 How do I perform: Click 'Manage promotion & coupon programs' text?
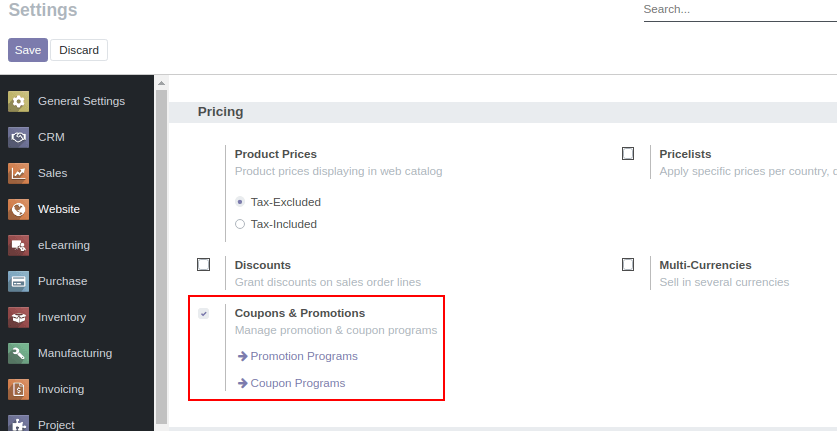[336, 330]
